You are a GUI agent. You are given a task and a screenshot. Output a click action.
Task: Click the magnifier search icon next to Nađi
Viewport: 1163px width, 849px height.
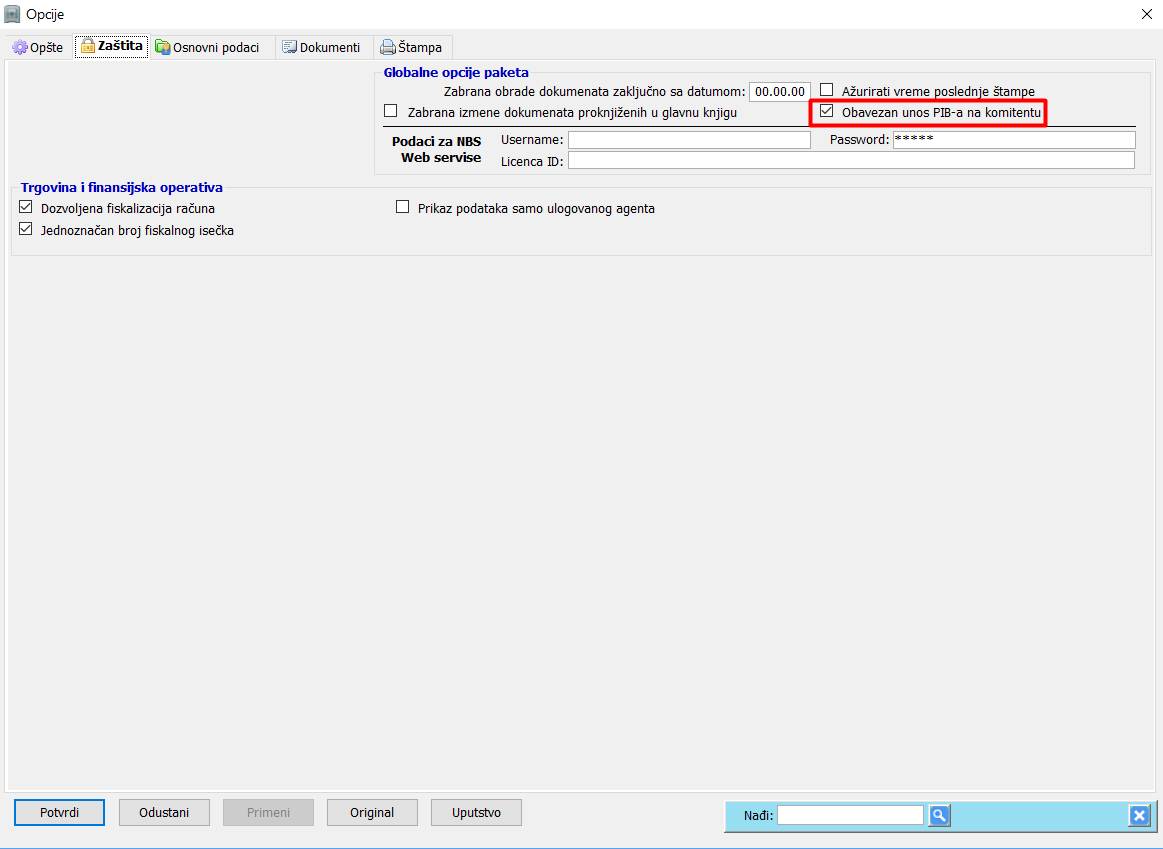click(939, 816)
